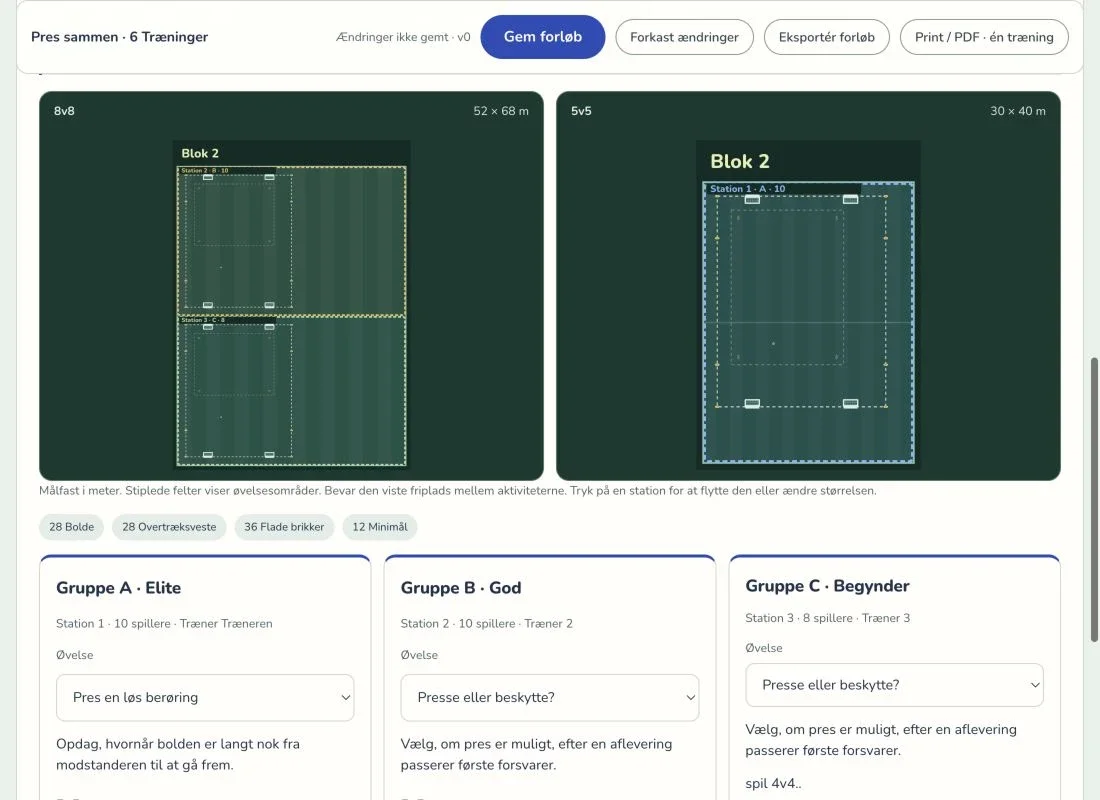Screen dimensions: 1100x800
Task: Click Station 2 · 10 spillere · Træner 2
Action: click(x=486, y=623)
